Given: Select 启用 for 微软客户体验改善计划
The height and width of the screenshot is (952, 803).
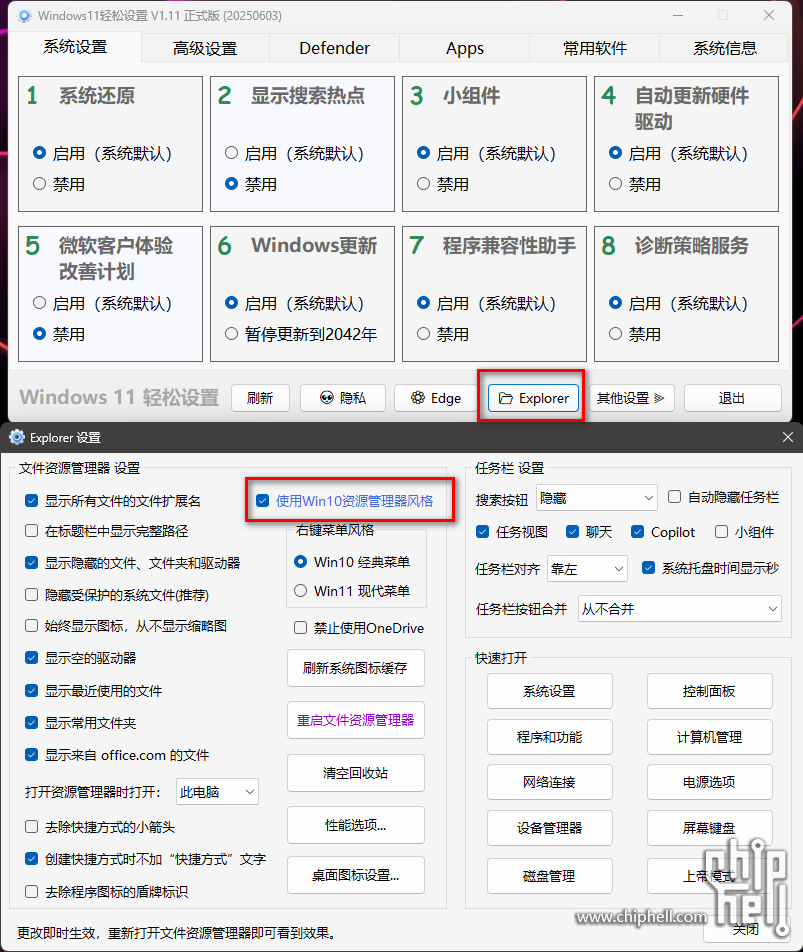Looking at the screenshot, I should (x=39, y=303).
